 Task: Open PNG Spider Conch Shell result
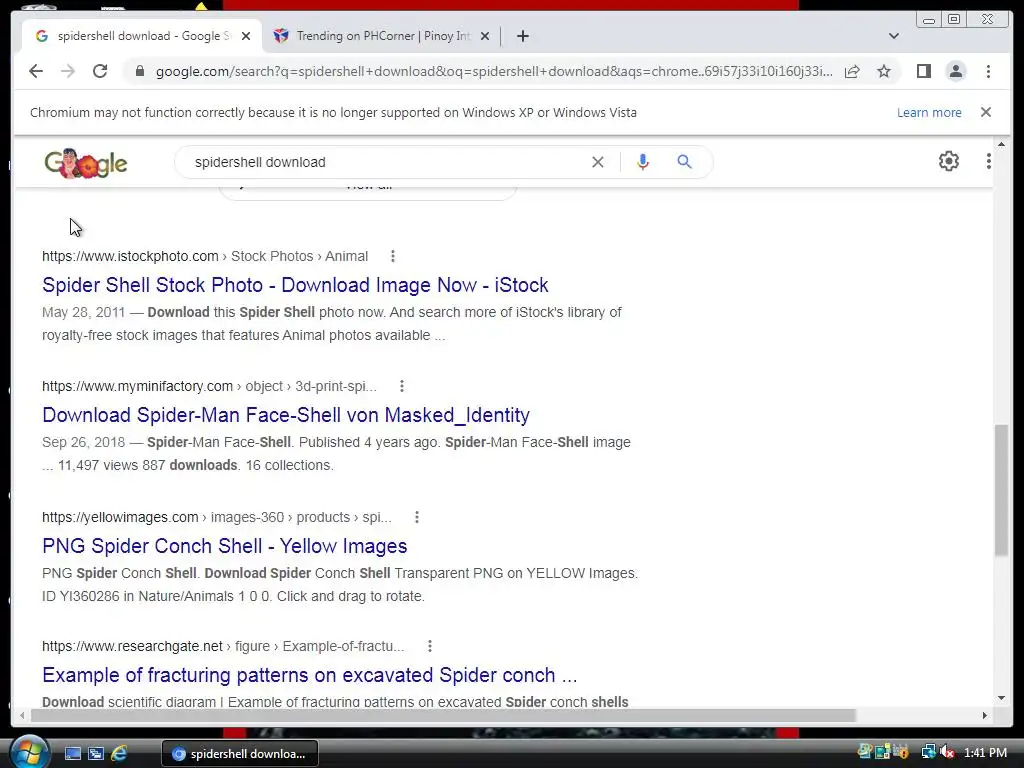pyautogui.click(x=225, y=546)
